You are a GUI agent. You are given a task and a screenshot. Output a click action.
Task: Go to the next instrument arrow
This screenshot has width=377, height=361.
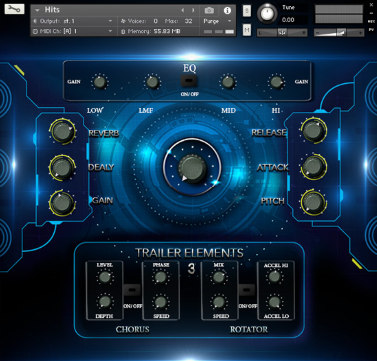(x=192, y=10)
